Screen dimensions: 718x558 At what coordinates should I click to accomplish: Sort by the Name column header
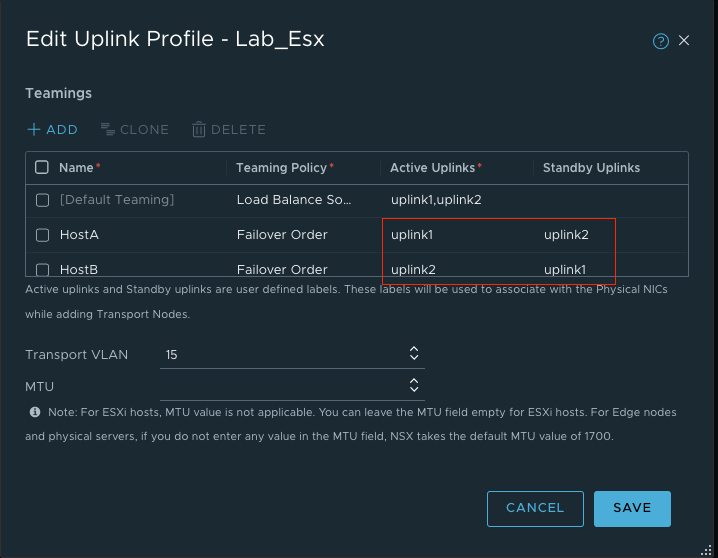(79, 167)
